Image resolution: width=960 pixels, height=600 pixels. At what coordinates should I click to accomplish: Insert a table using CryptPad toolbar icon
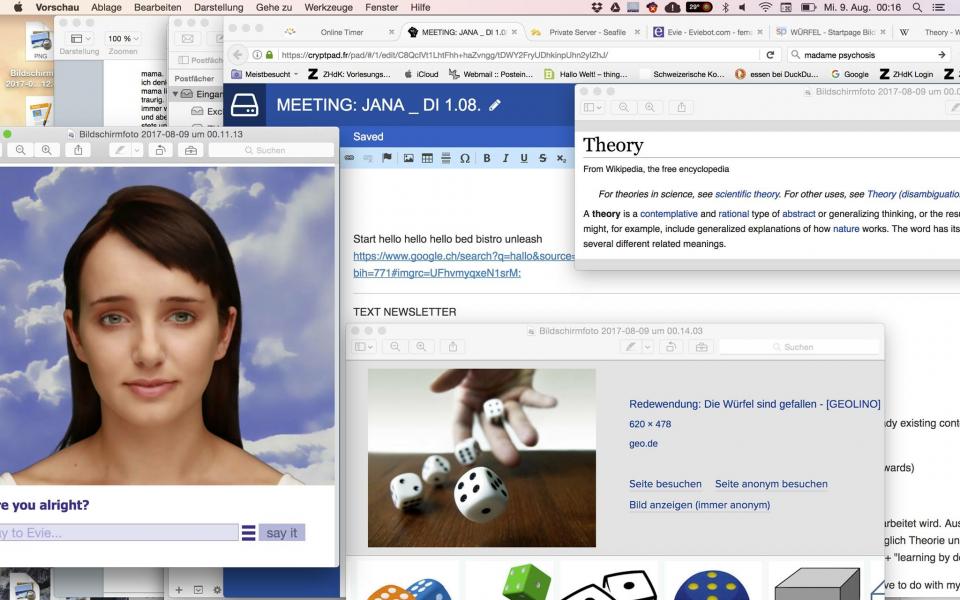[x=427, y=158]
